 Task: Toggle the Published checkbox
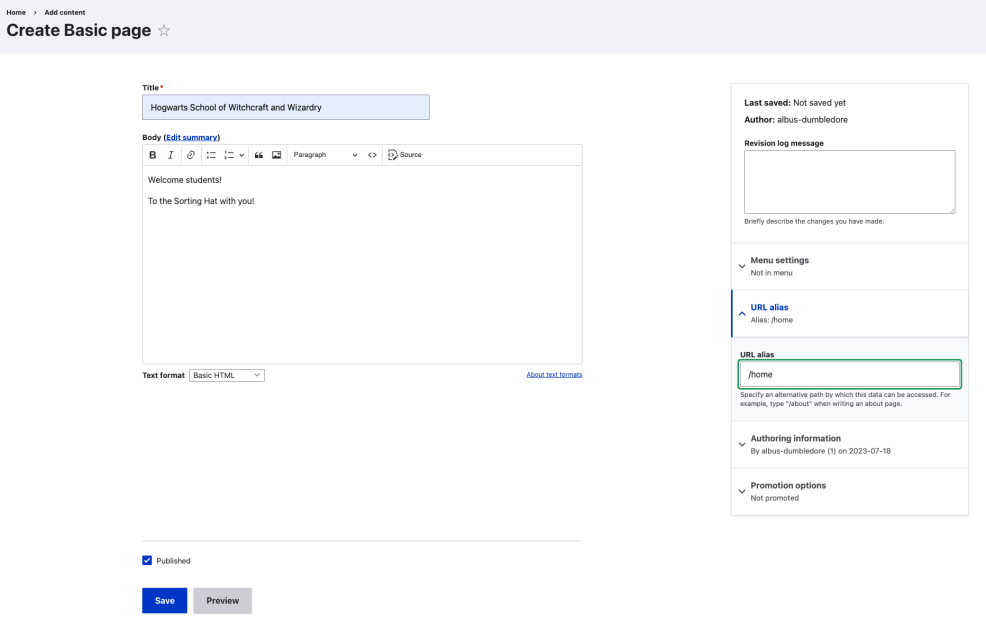point(148,561)
